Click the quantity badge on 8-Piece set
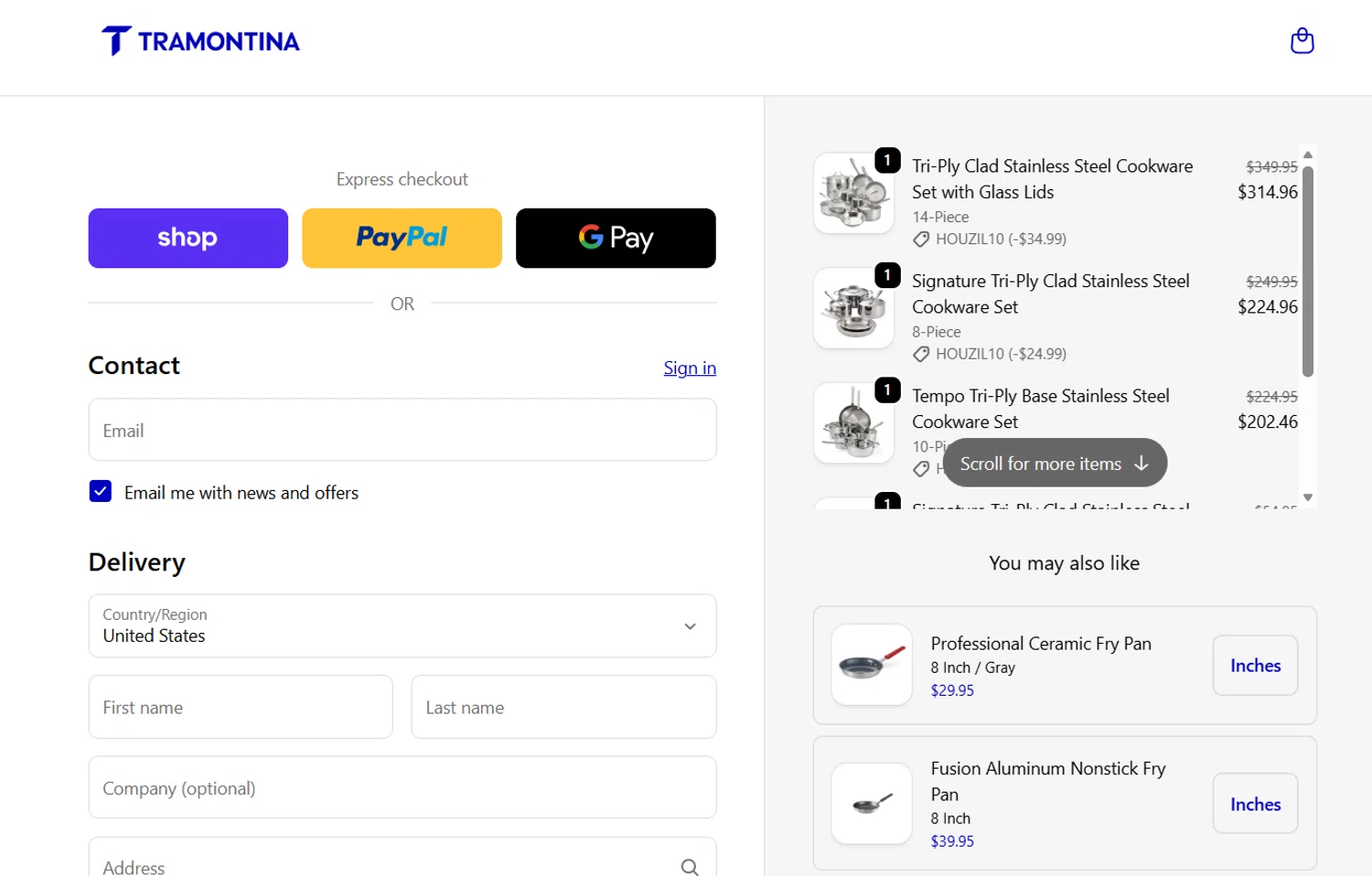This screenshot has height=876, width=1372. 887,275
